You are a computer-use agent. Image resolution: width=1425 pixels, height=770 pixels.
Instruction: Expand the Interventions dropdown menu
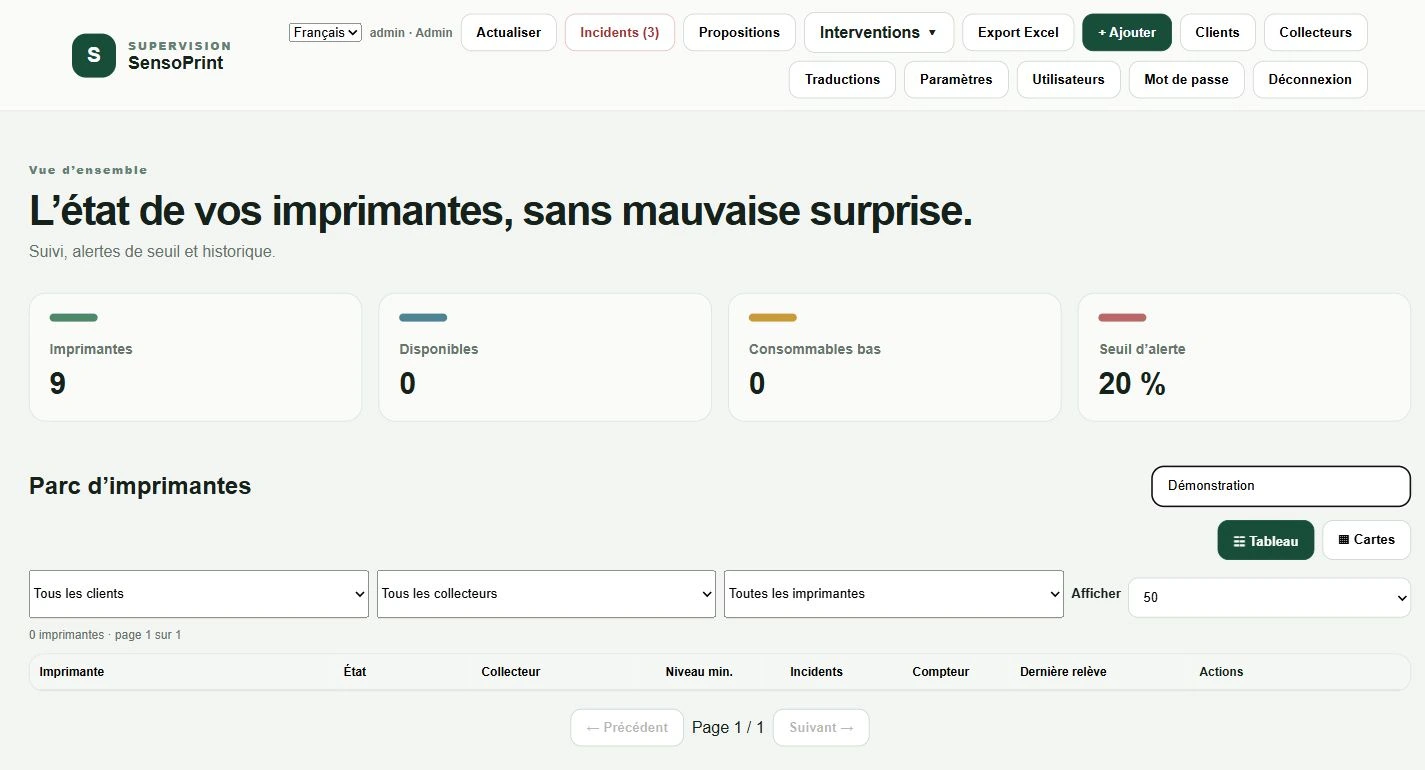click(878, 32)
